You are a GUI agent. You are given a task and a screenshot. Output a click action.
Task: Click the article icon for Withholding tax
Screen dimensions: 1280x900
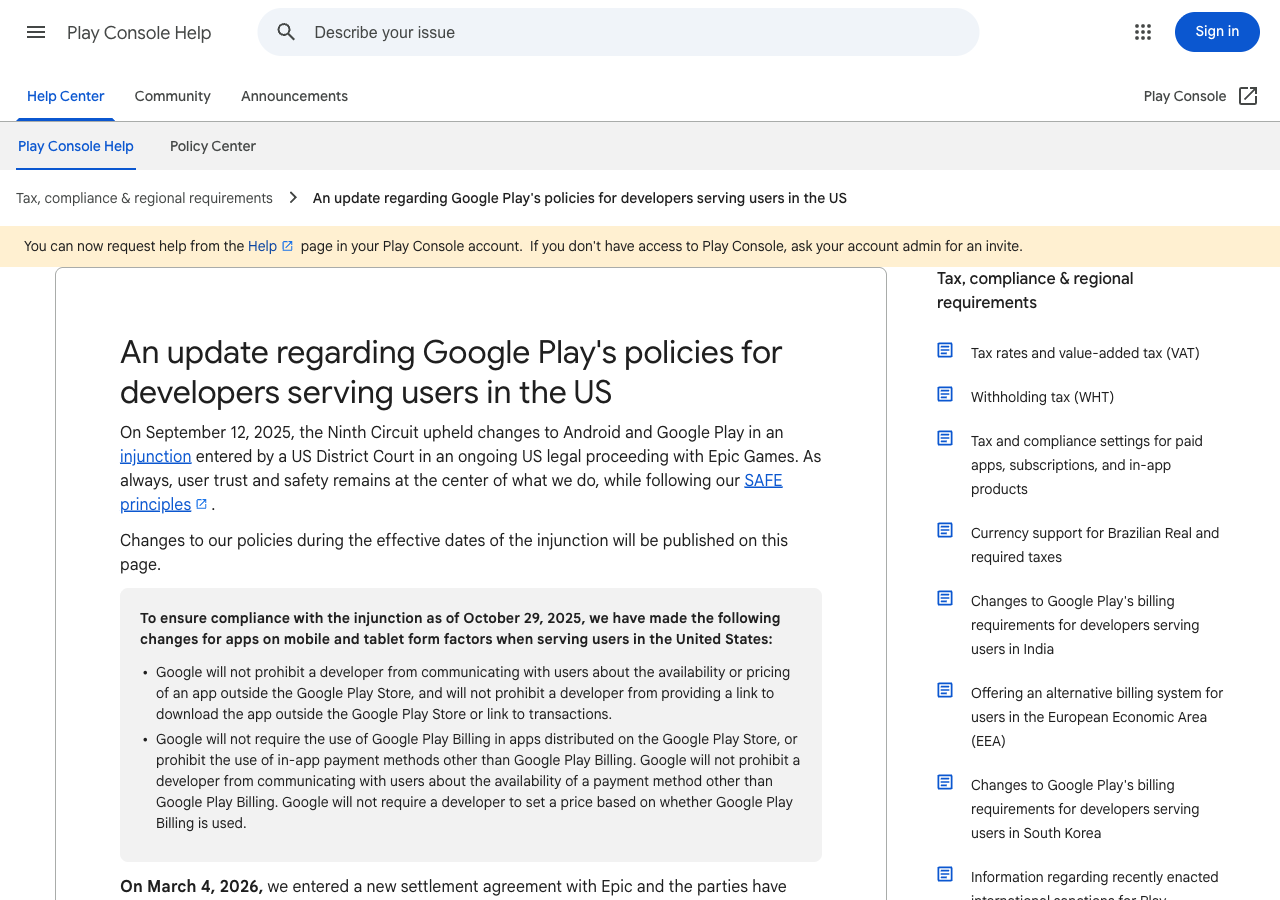(x=945, y=394)
